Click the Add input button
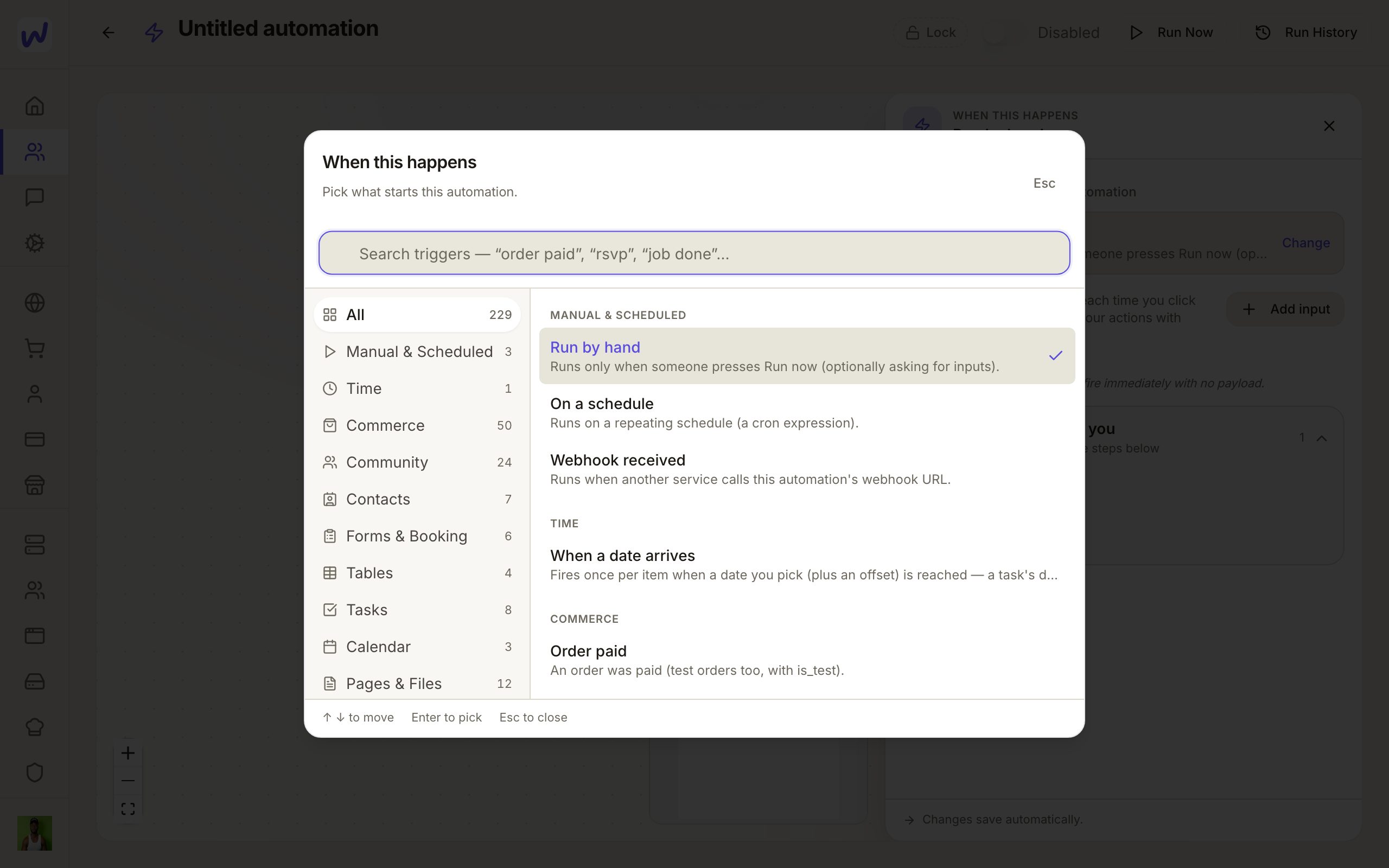 (x=1285, y=309)
